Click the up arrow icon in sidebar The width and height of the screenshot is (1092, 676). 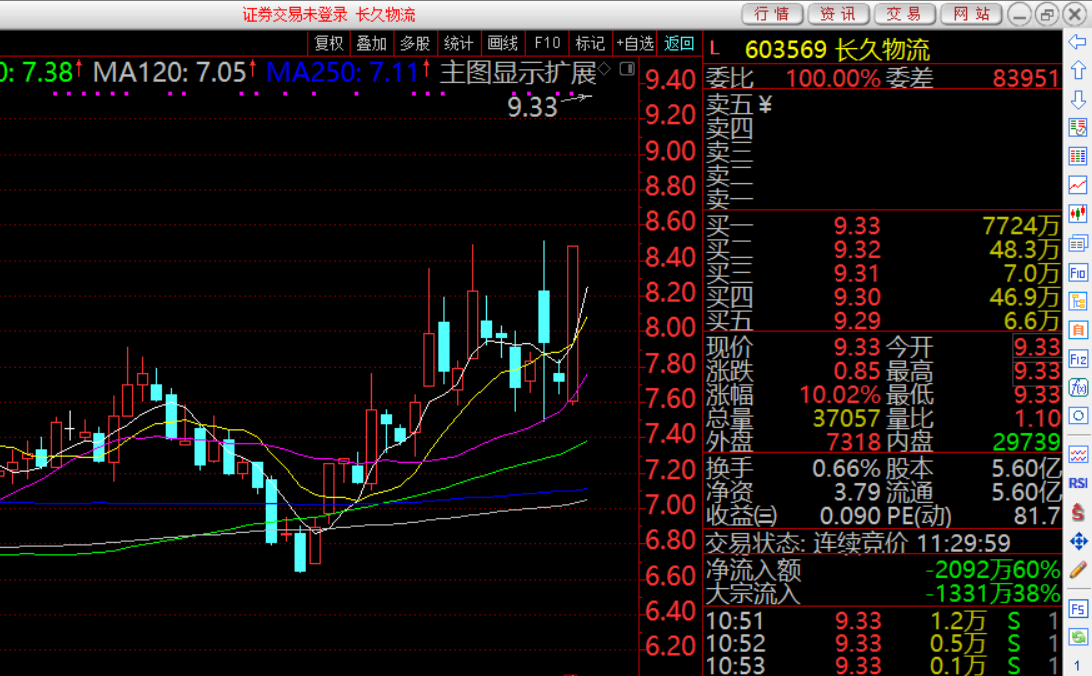click(x=1077, y=70)
